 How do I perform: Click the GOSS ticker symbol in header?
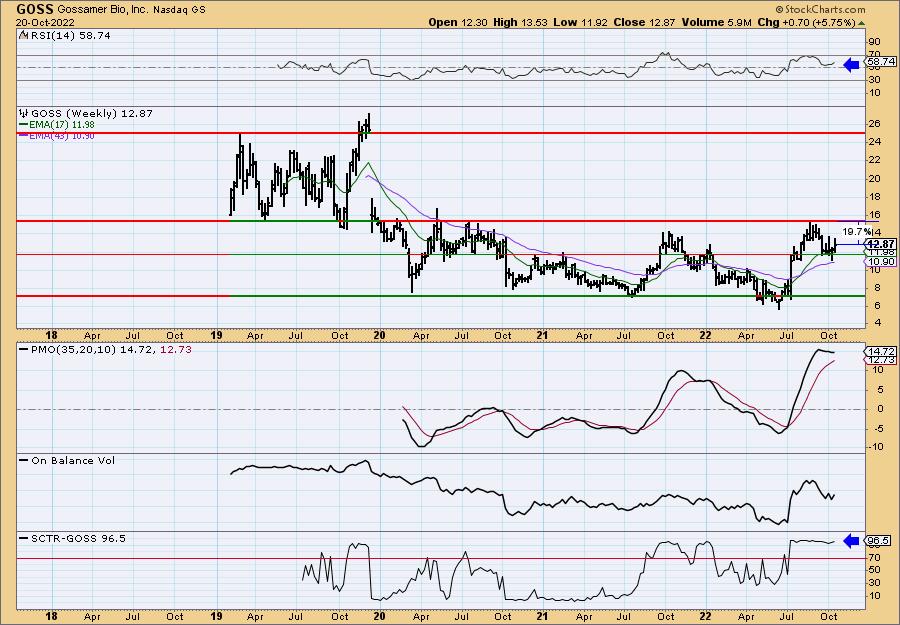(35, 9)
